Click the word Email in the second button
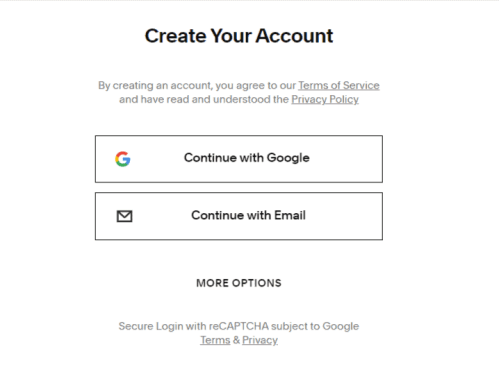499x384 pixels. [x=290, y=215]
